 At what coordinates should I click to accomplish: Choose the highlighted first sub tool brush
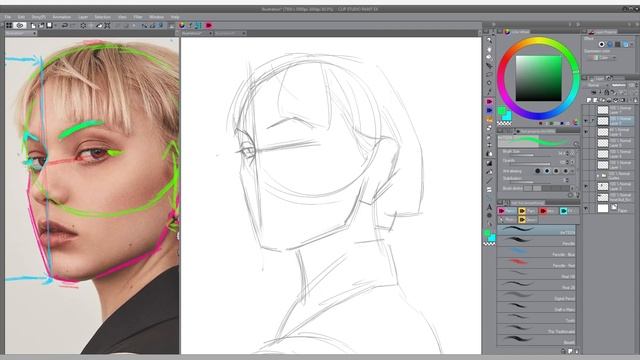[536, 230]
